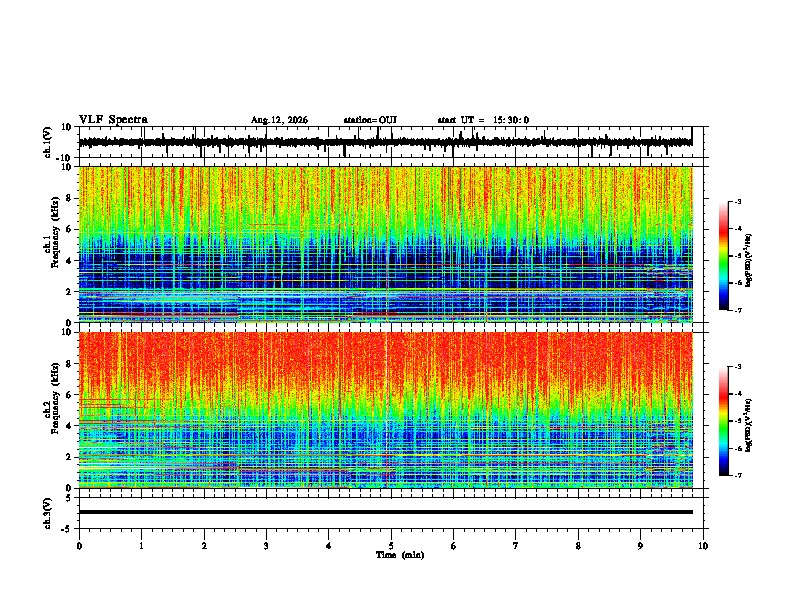Click the flat ch.3 voltage trace

(x=386, y=512)
